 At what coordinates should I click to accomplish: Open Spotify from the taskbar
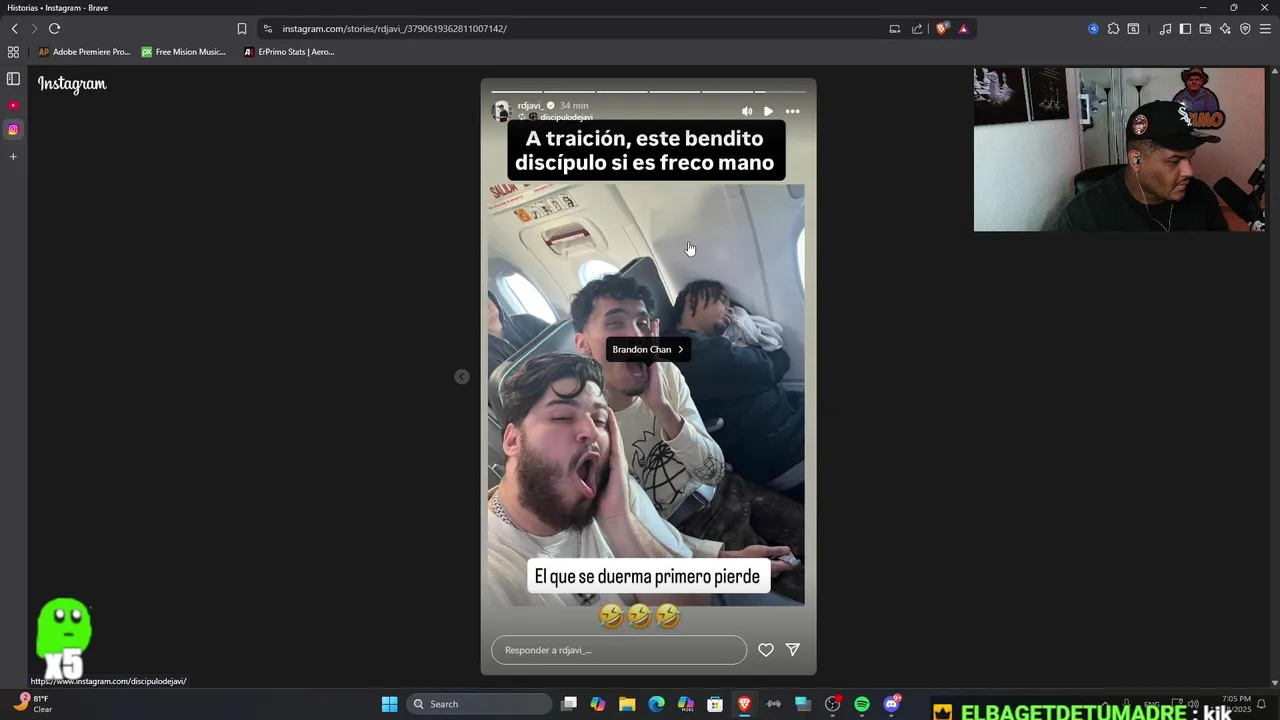click(862, 704)
